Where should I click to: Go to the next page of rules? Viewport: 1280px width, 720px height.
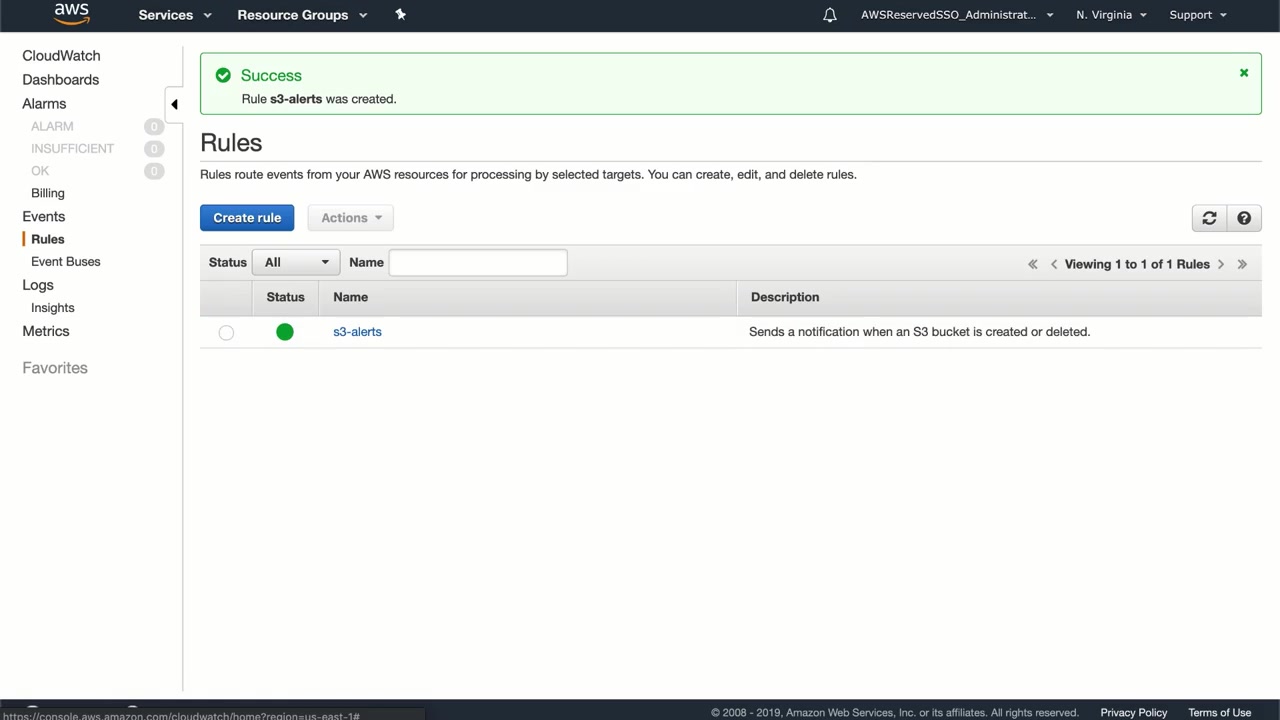click(1221, 264)
